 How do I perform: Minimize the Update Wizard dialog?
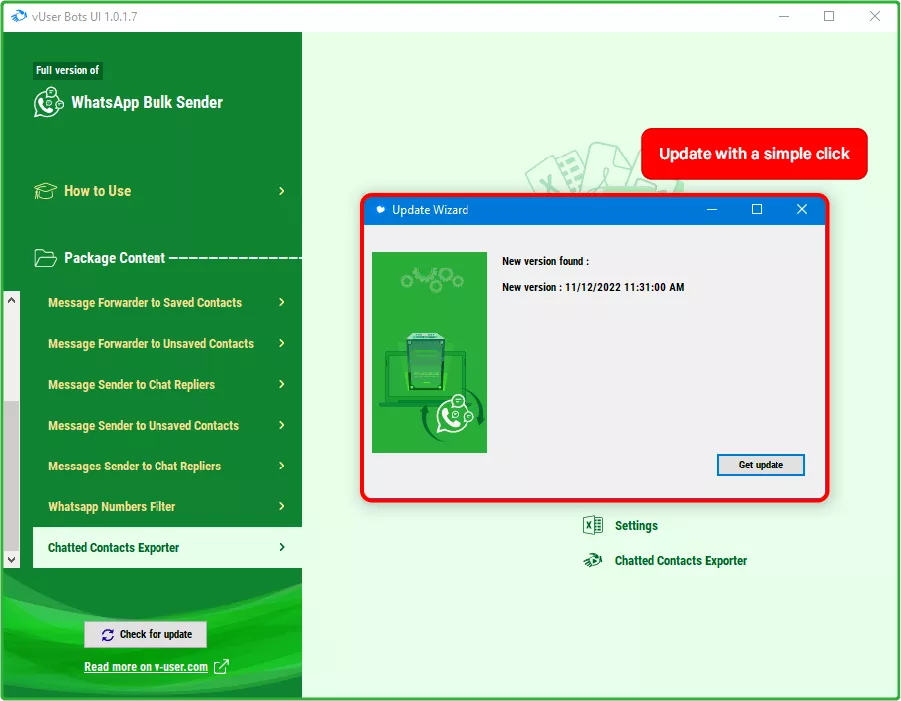(712, 210)
